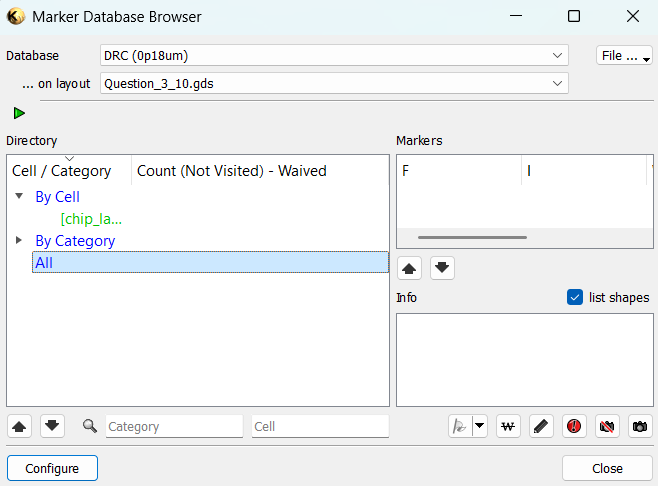
Task: Click the pencil edit marker icon
Action: (x=541, y=426)
